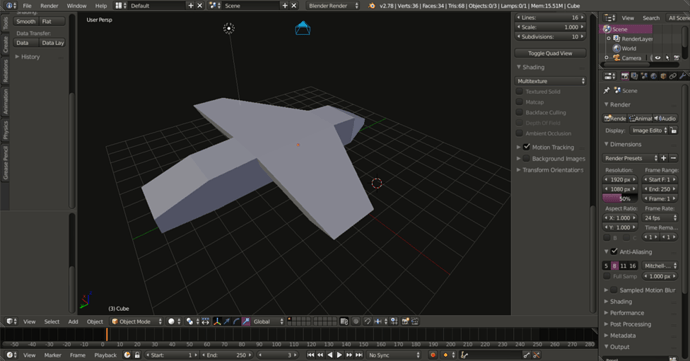Click the Blender logo in the header
Screen dimensions: 690x361
tap(372, 6)
